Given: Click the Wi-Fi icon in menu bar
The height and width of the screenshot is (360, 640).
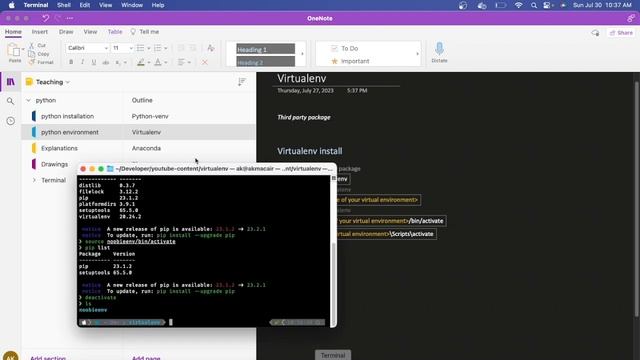Looking at the screenshot, I should [519, 5].
